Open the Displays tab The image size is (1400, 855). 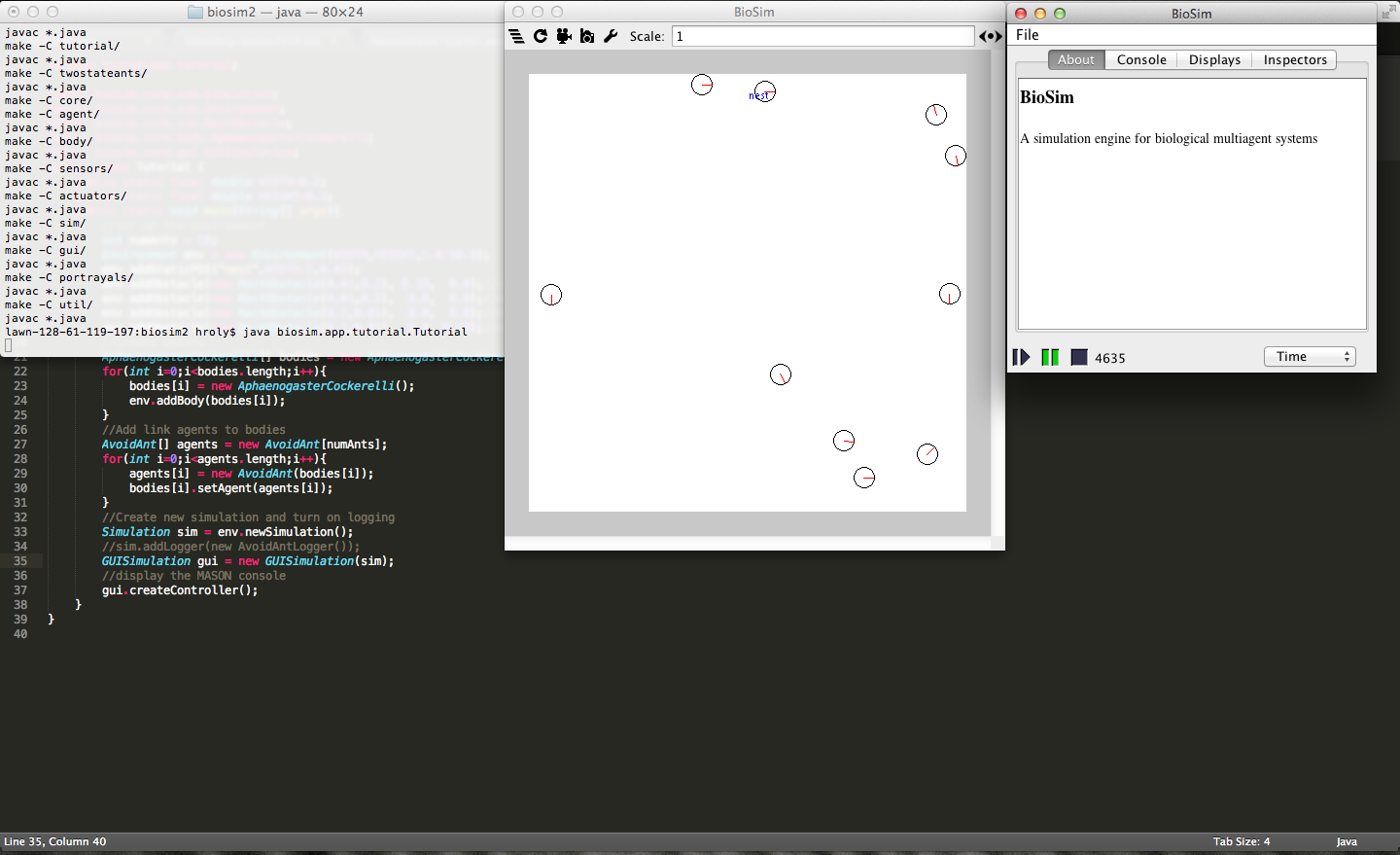pos(1214,59)
